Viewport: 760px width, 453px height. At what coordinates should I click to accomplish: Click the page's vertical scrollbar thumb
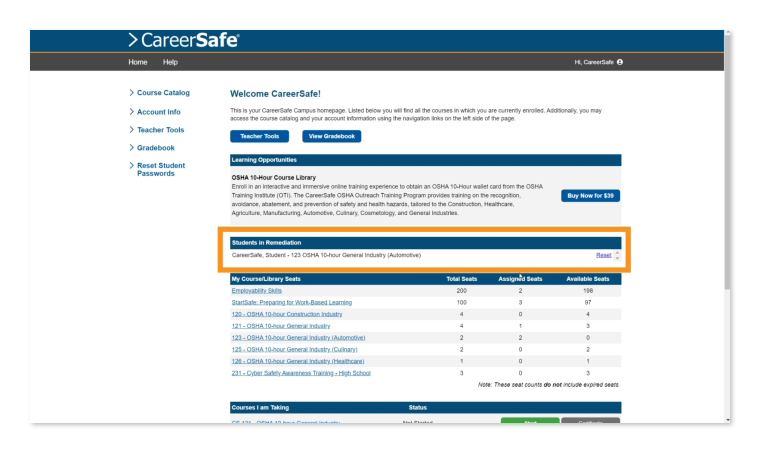(728, 162)
